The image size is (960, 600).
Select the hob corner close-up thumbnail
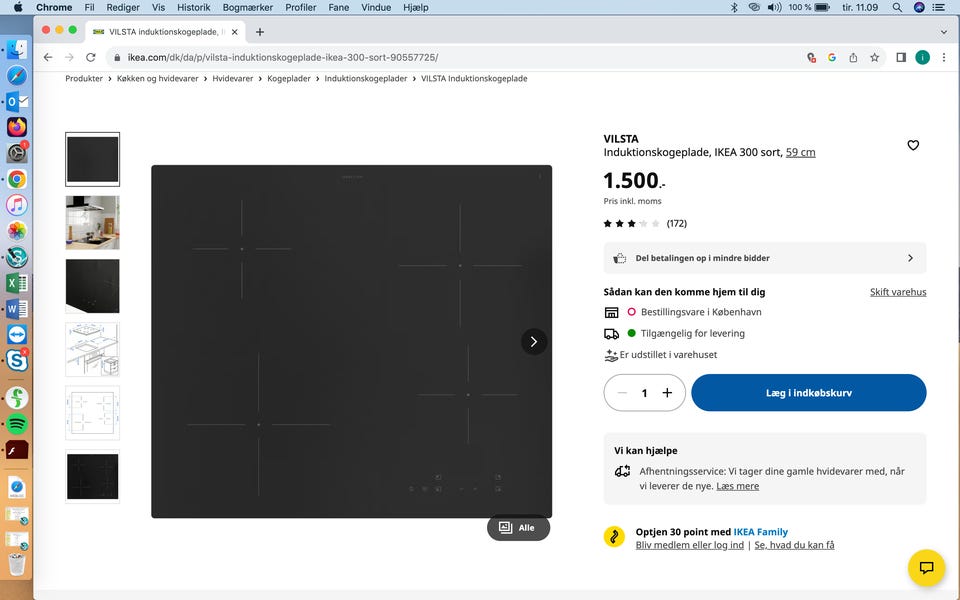point(92,286)
